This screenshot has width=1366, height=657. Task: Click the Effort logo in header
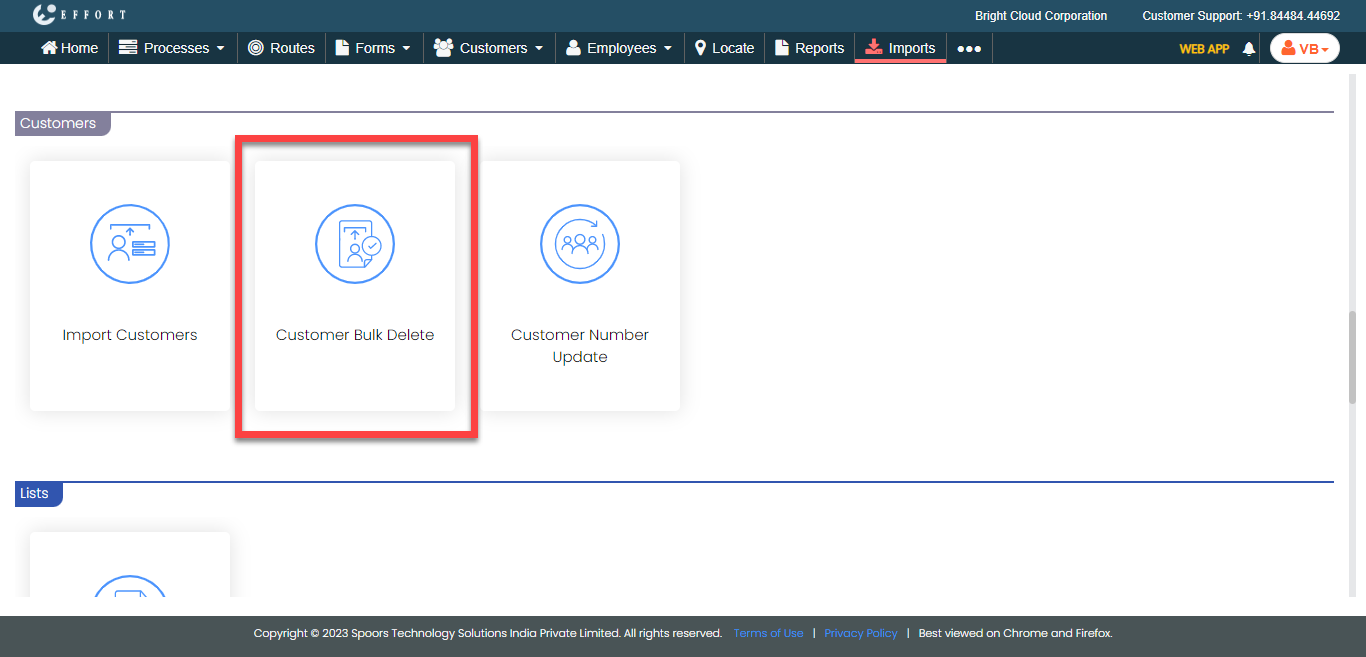[x=79, y=15]
